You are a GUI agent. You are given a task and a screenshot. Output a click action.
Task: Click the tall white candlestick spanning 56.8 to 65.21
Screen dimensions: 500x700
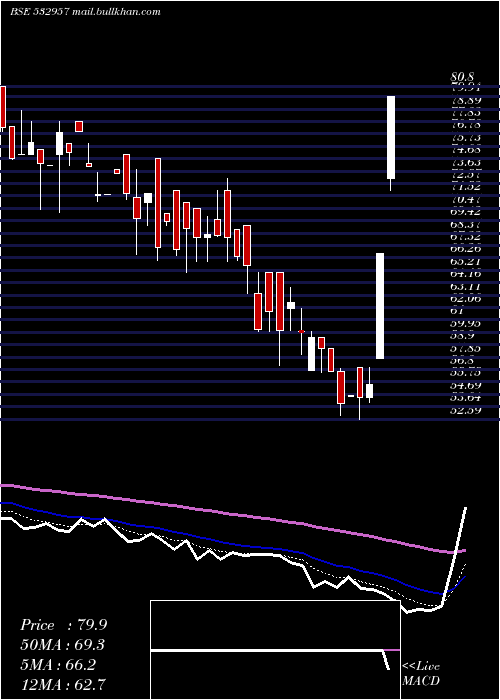[x=380, y=306]
